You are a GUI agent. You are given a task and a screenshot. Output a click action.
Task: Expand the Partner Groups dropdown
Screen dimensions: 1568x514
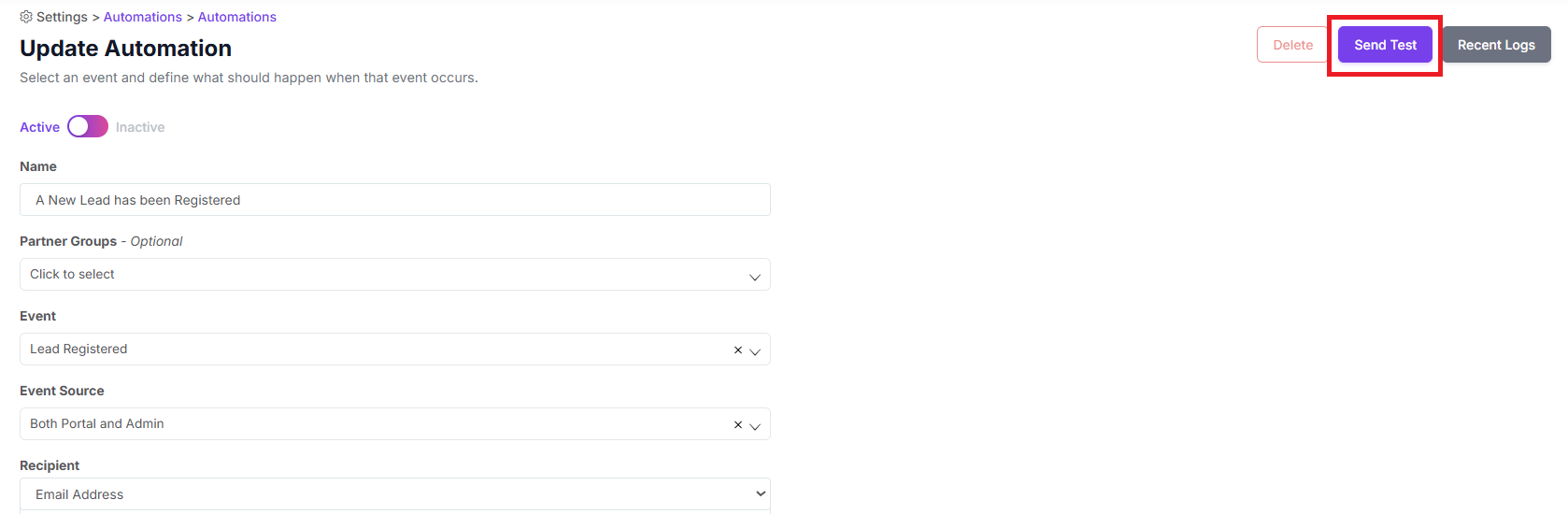395,274
